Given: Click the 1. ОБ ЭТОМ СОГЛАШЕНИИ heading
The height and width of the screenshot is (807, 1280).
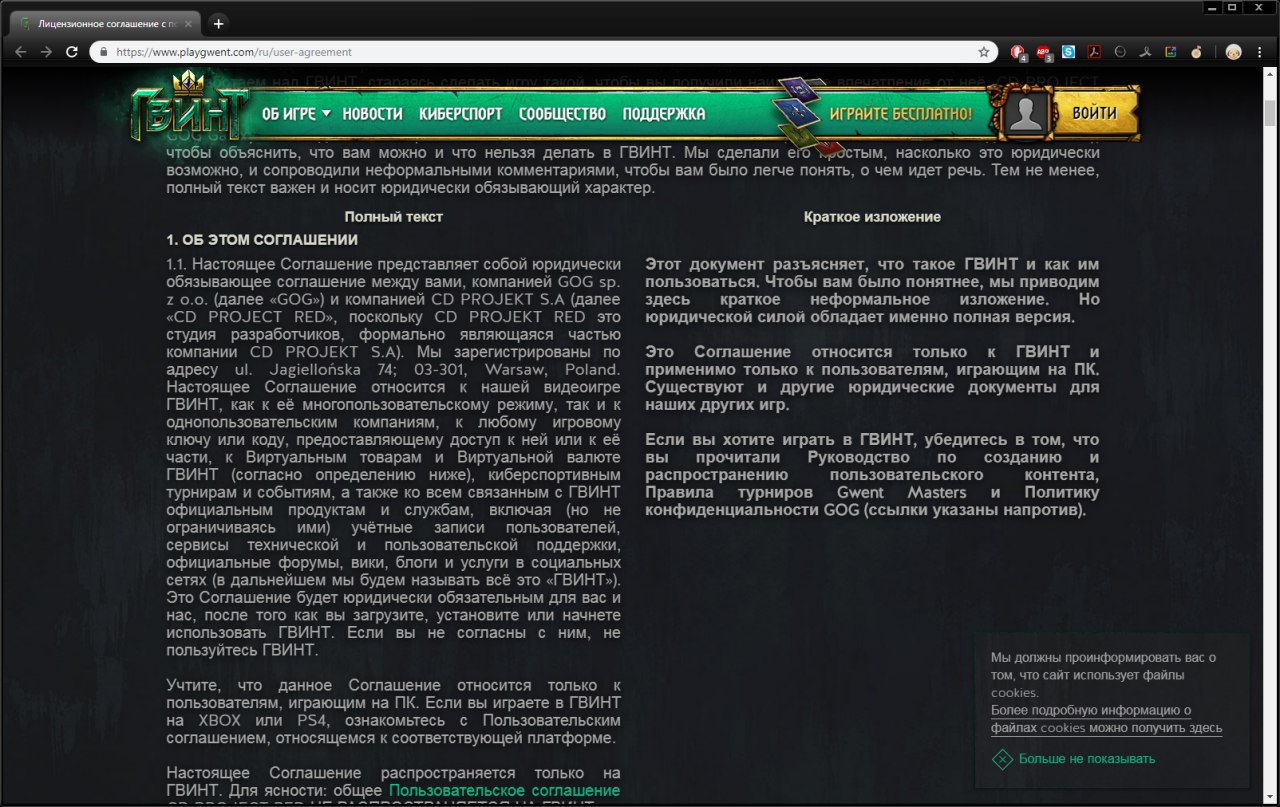Looking at the screenshot, I should pos(262,240).
